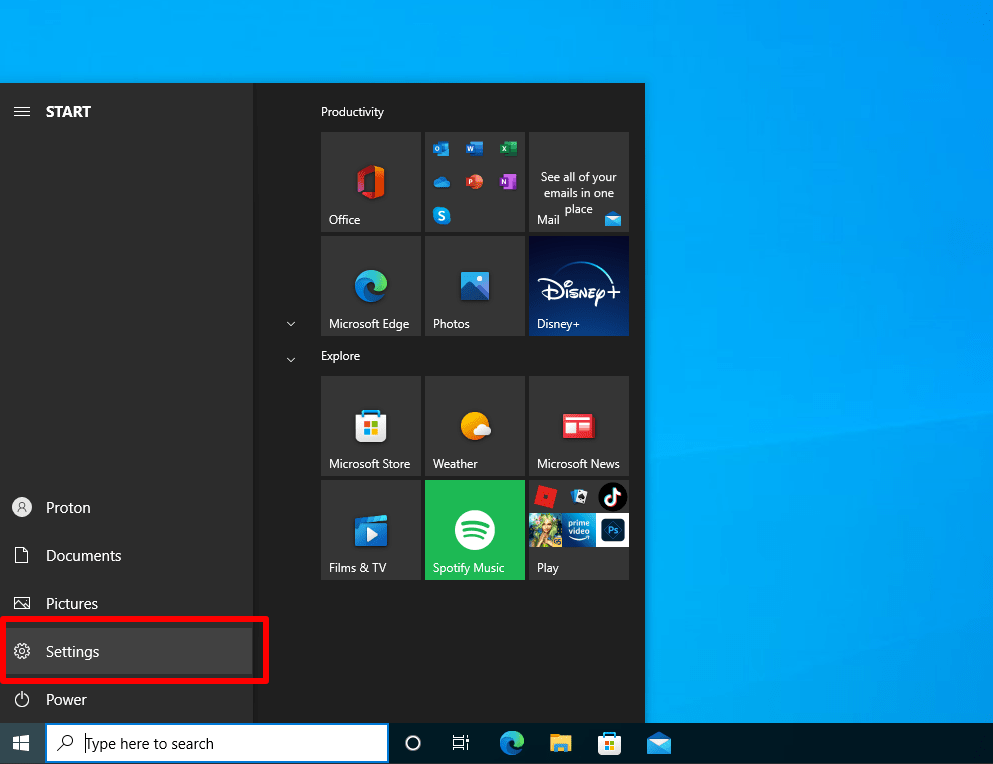Open OneNote in the Office apps folder tile

pos(508,182)
